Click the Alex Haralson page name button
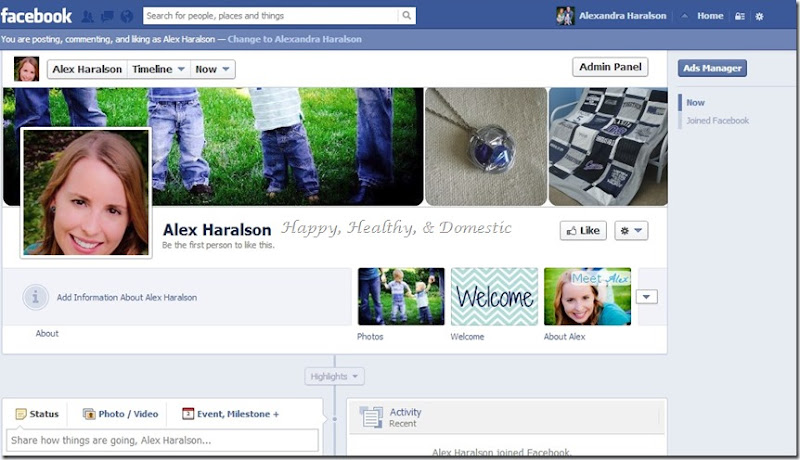800x460 pixels. (x=87, y=69)
